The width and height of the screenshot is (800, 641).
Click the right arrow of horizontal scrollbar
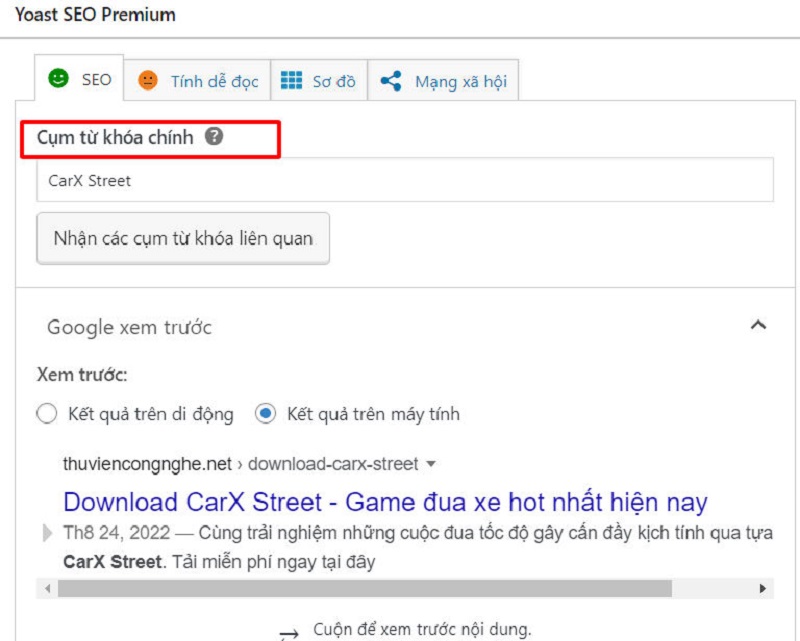pos(763,588)
